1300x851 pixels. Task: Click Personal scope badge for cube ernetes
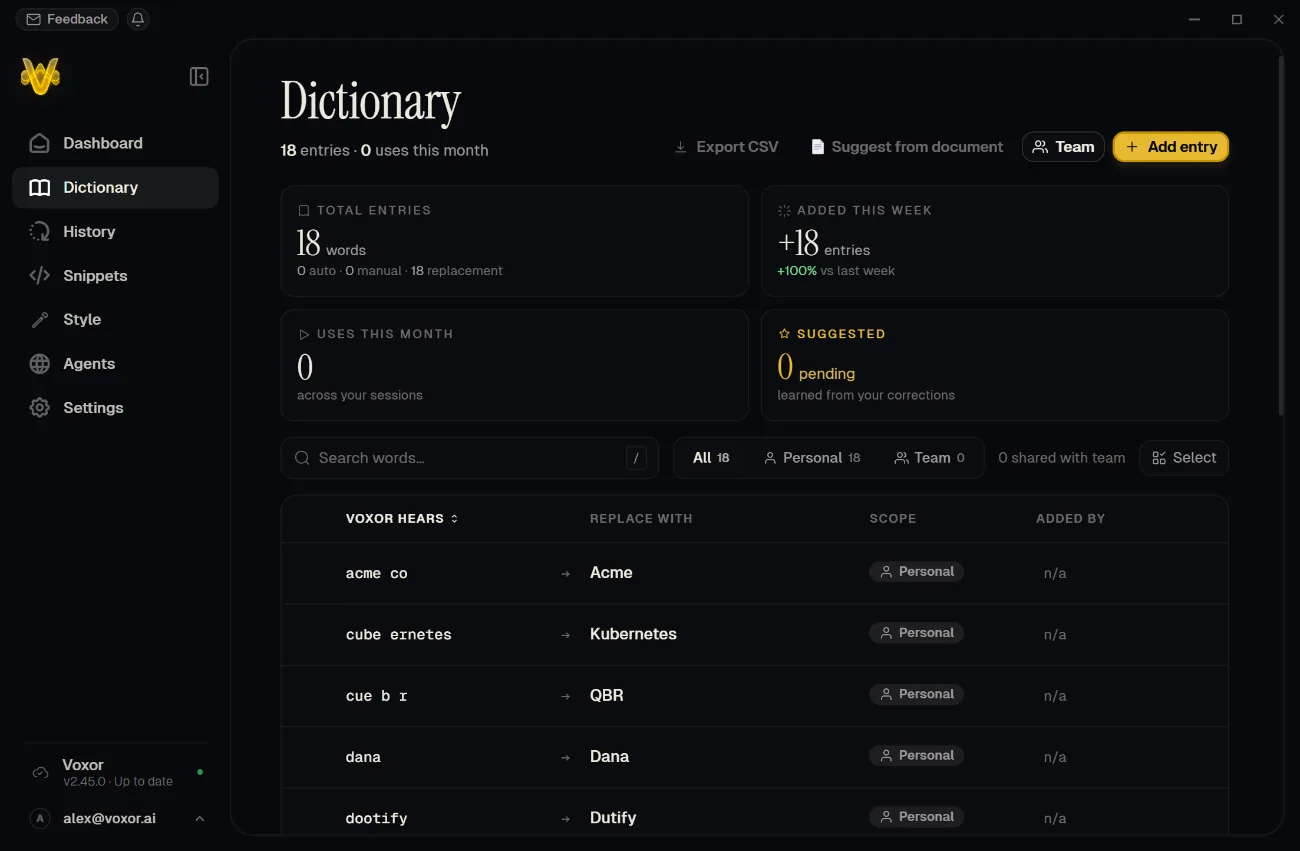[x=916, y=633]
